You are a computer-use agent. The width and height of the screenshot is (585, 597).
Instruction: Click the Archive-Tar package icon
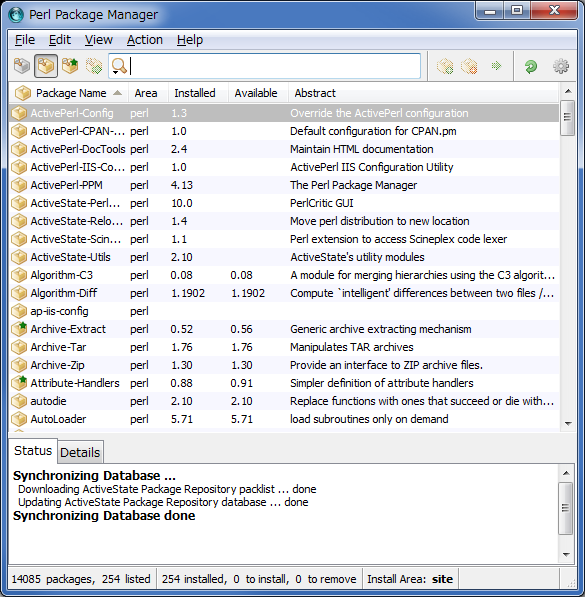pyautogui.click(x=19, y=347)
